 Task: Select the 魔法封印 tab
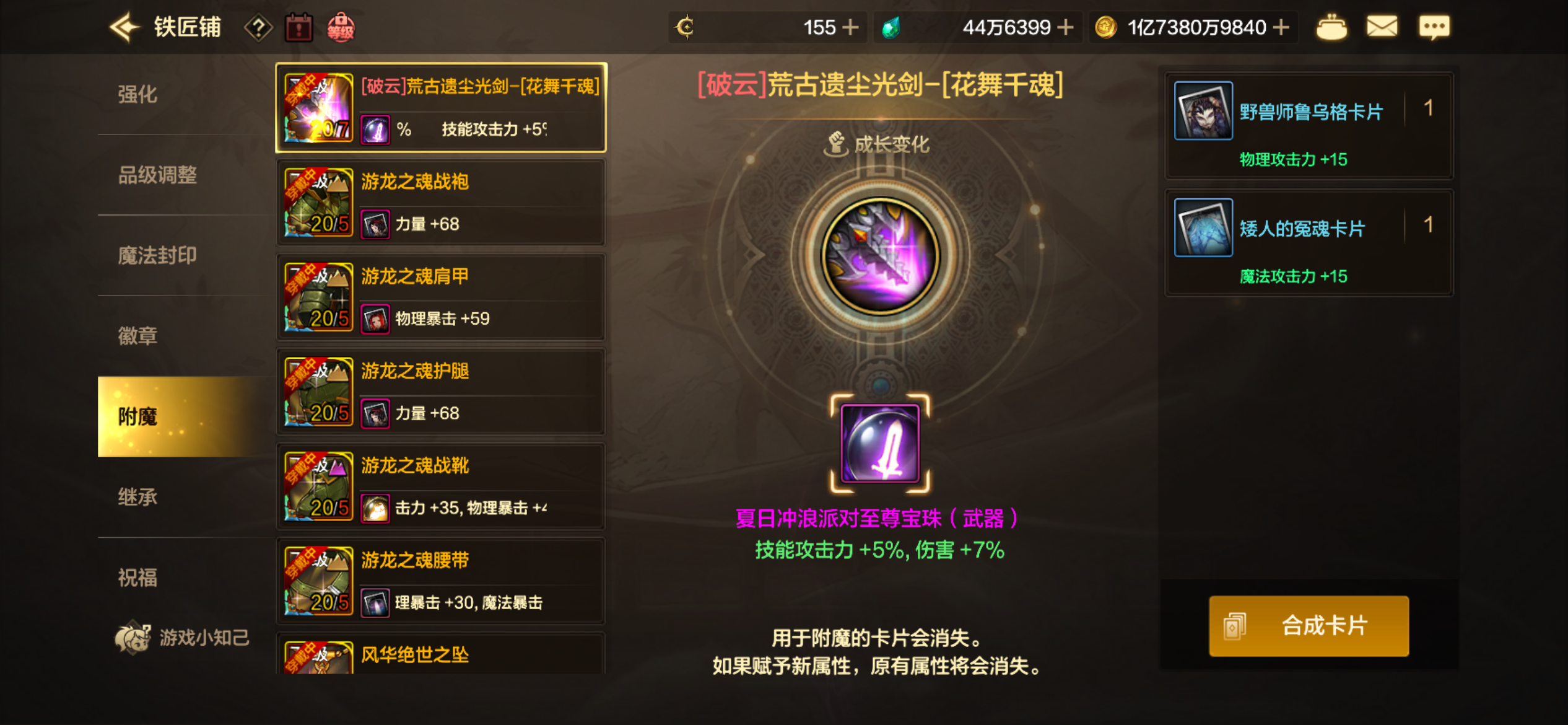point(157,255)
